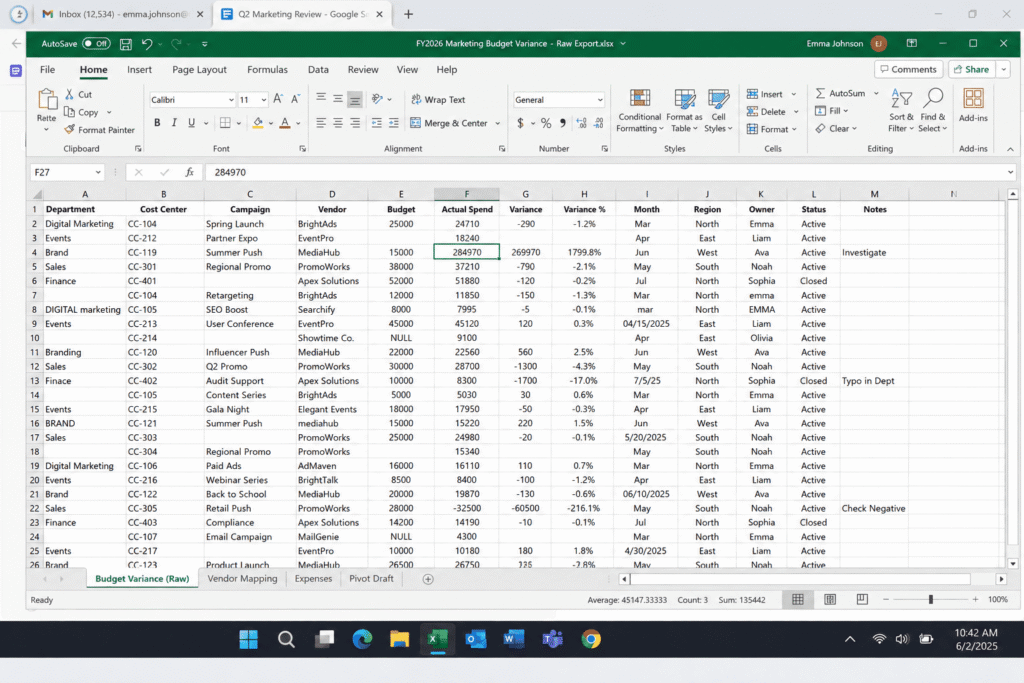Open the font size dropdown
Image resolution: width=1024 pixels, height=683 pixels.
coord(264,100)
